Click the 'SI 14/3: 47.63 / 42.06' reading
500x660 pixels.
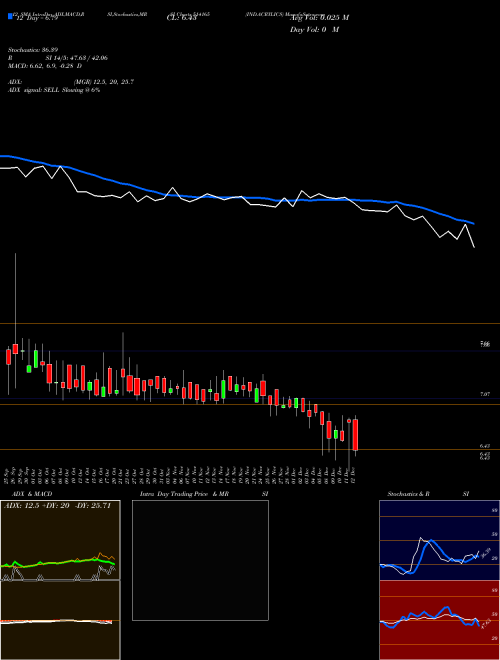(77, 58)
